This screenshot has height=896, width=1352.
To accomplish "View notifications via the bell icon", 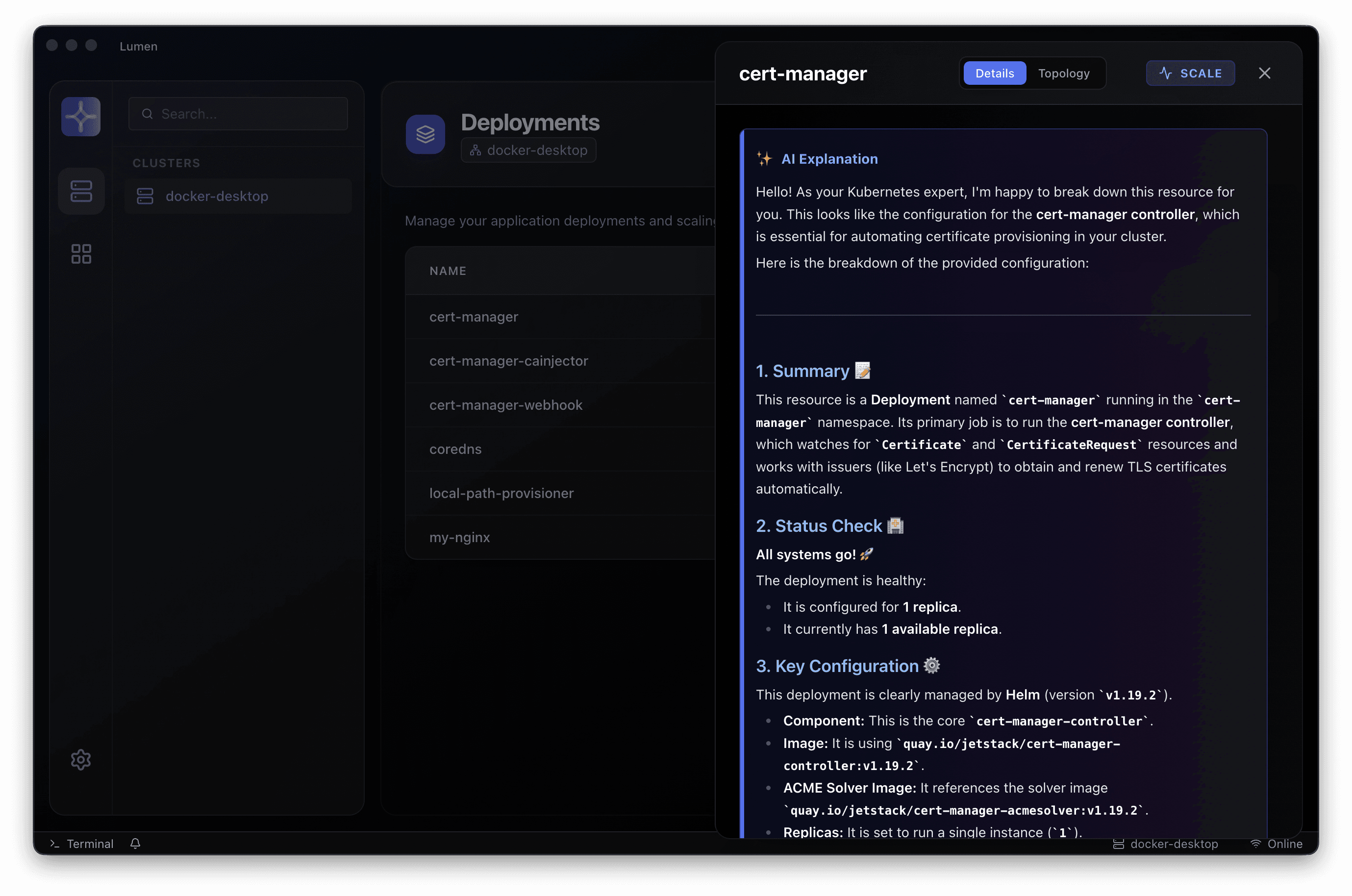I will (x=135, y=844).
